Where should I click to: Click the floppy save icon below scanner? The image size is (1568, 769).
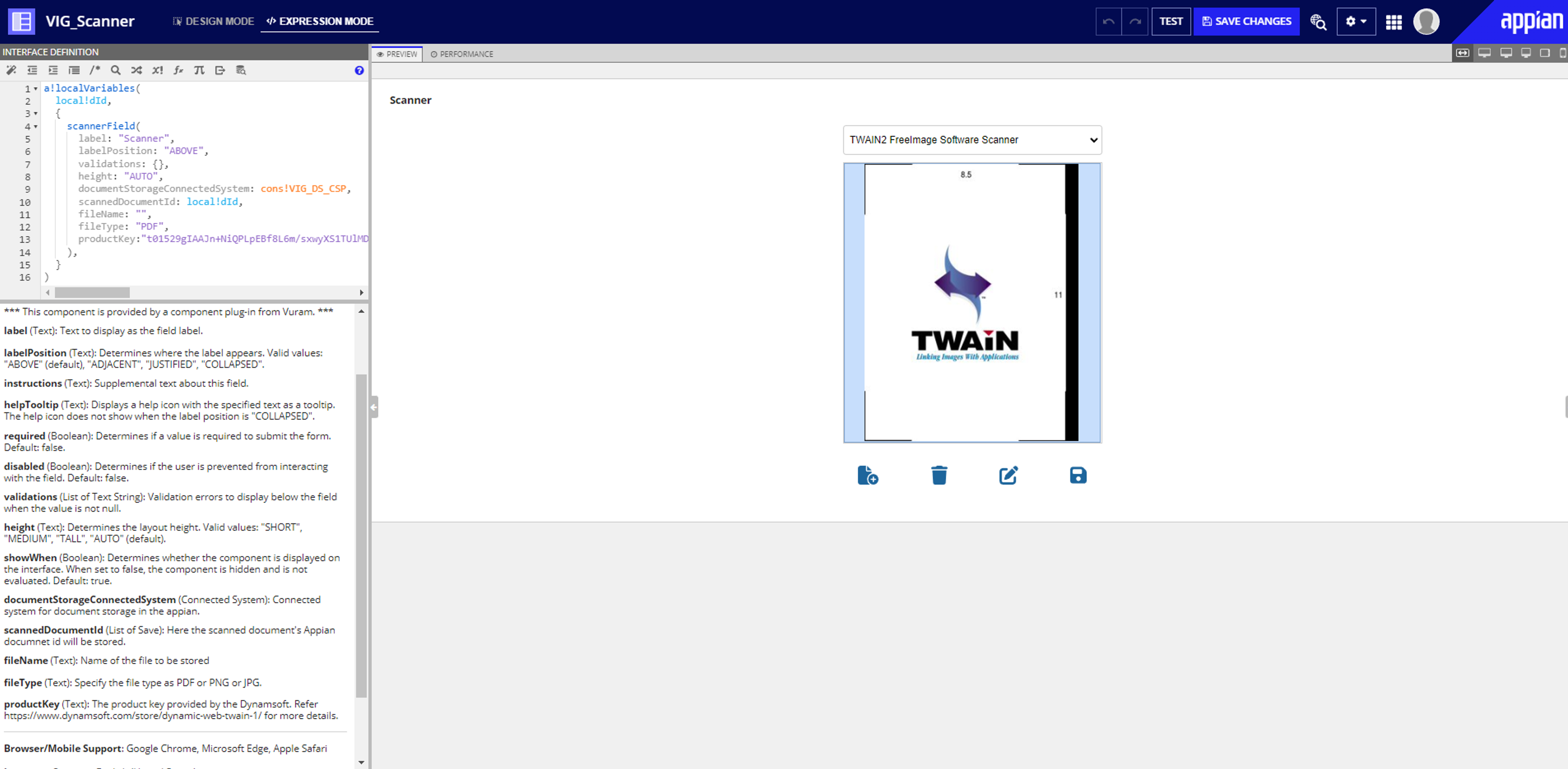(1078, 475)
